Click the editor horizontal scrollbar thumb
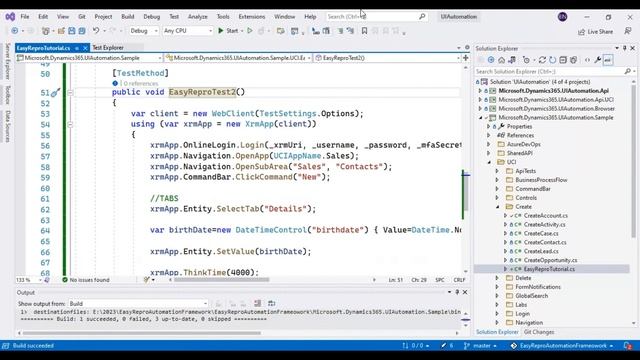This screenshot has height=360, width=640. click(x=222, y=280)
